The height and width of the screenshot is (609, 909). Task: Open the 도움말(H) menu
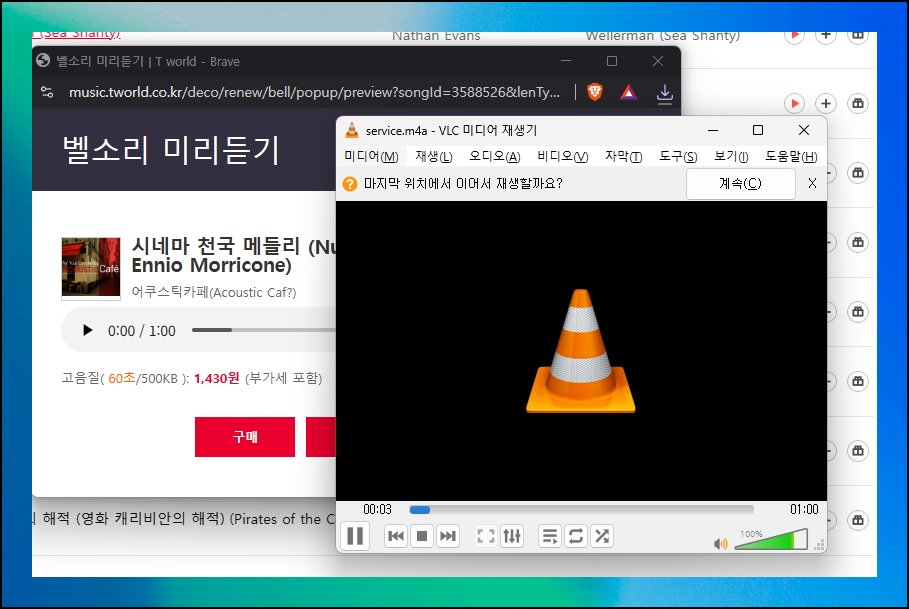pos(791,156)
